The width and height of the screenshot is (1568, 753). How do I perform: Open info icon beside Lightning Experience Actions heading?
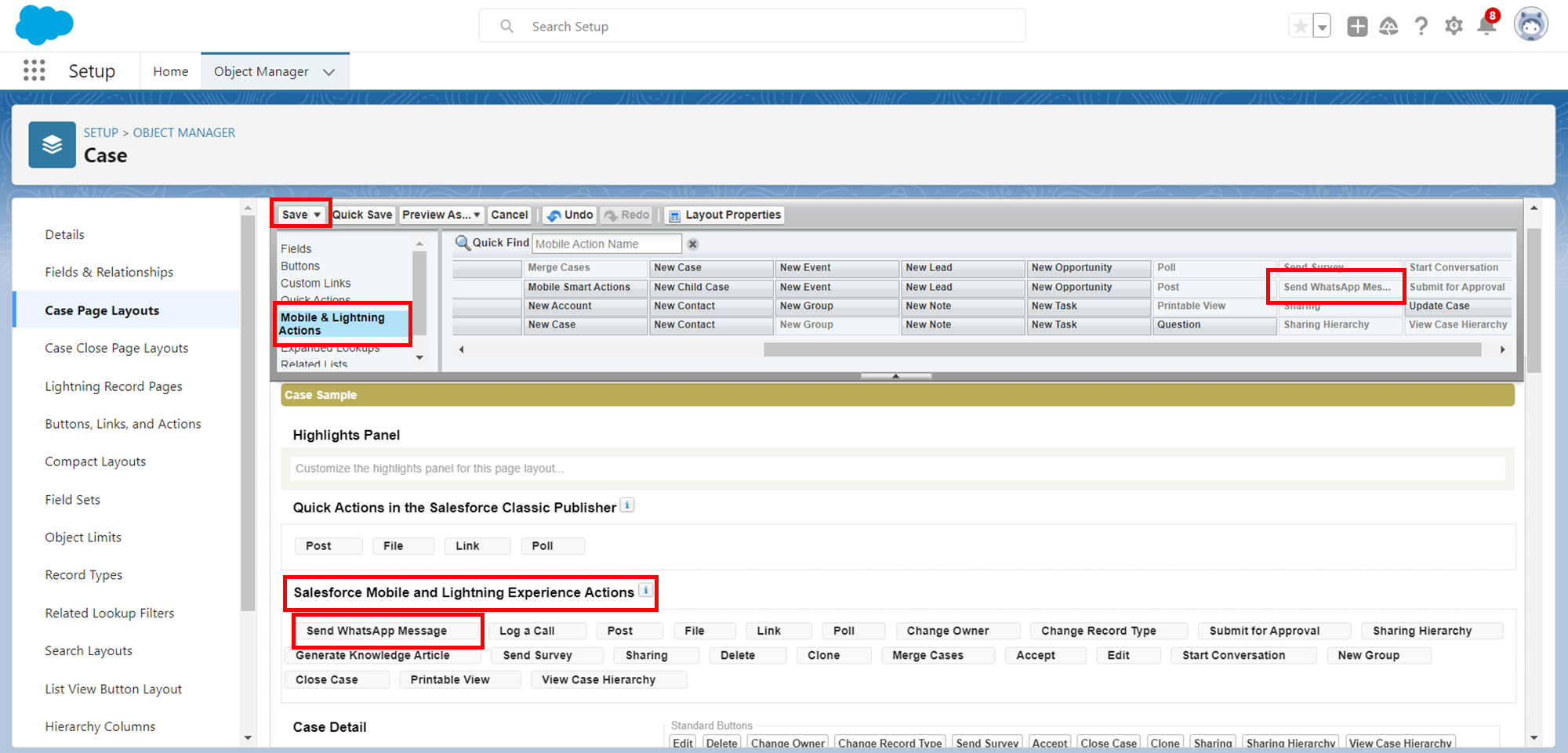pos(645,591)
